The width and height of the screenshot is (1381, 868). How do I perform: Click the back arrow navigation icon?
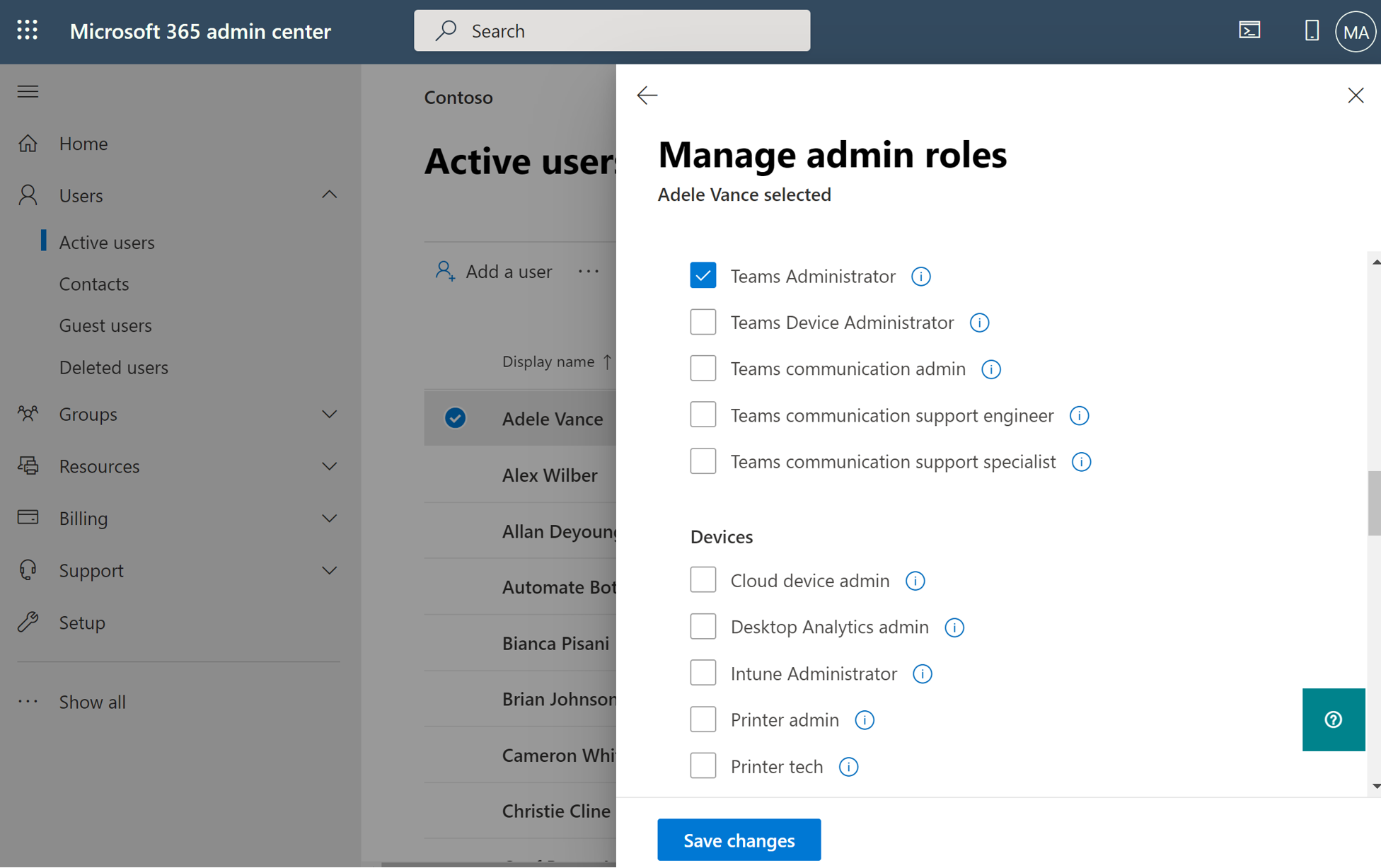point(647,94)
